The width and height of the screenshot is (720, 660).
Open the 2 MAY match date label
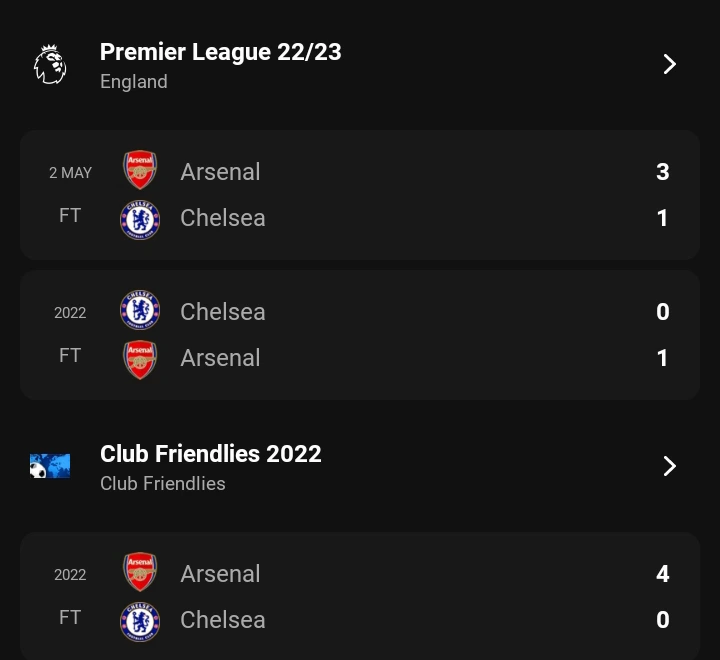(70, 173)
